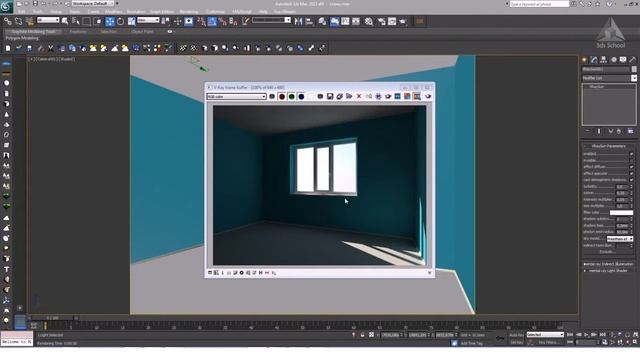640x360 pixels.
Task: Toggle the enabled checkbox in VRaySun Parameters
Action: pyautogui.click(x=631, y=154)
